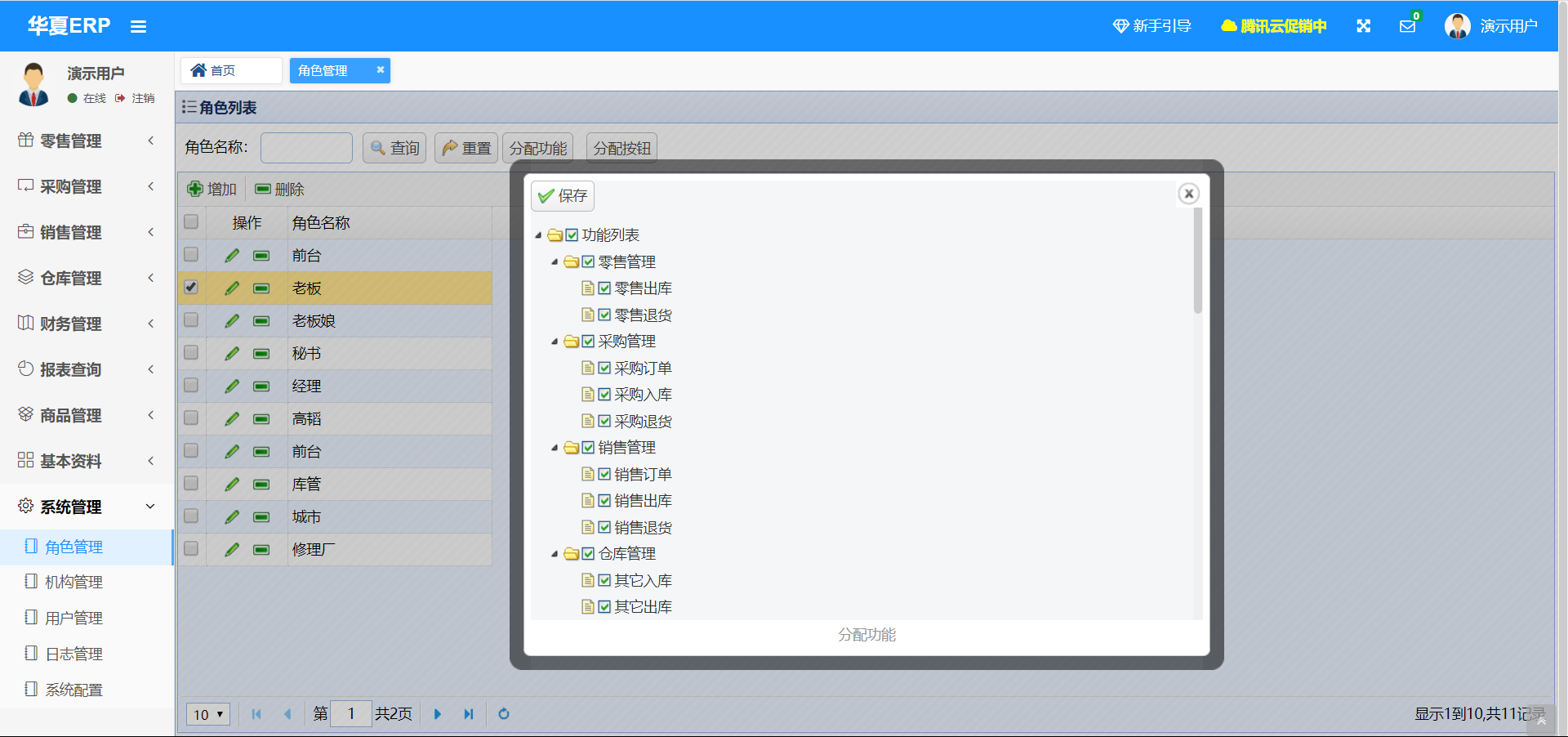This screenshot has width=1568, height=737.
Task: Collapse the 零售管理 tree node
Action: (555, 262)
